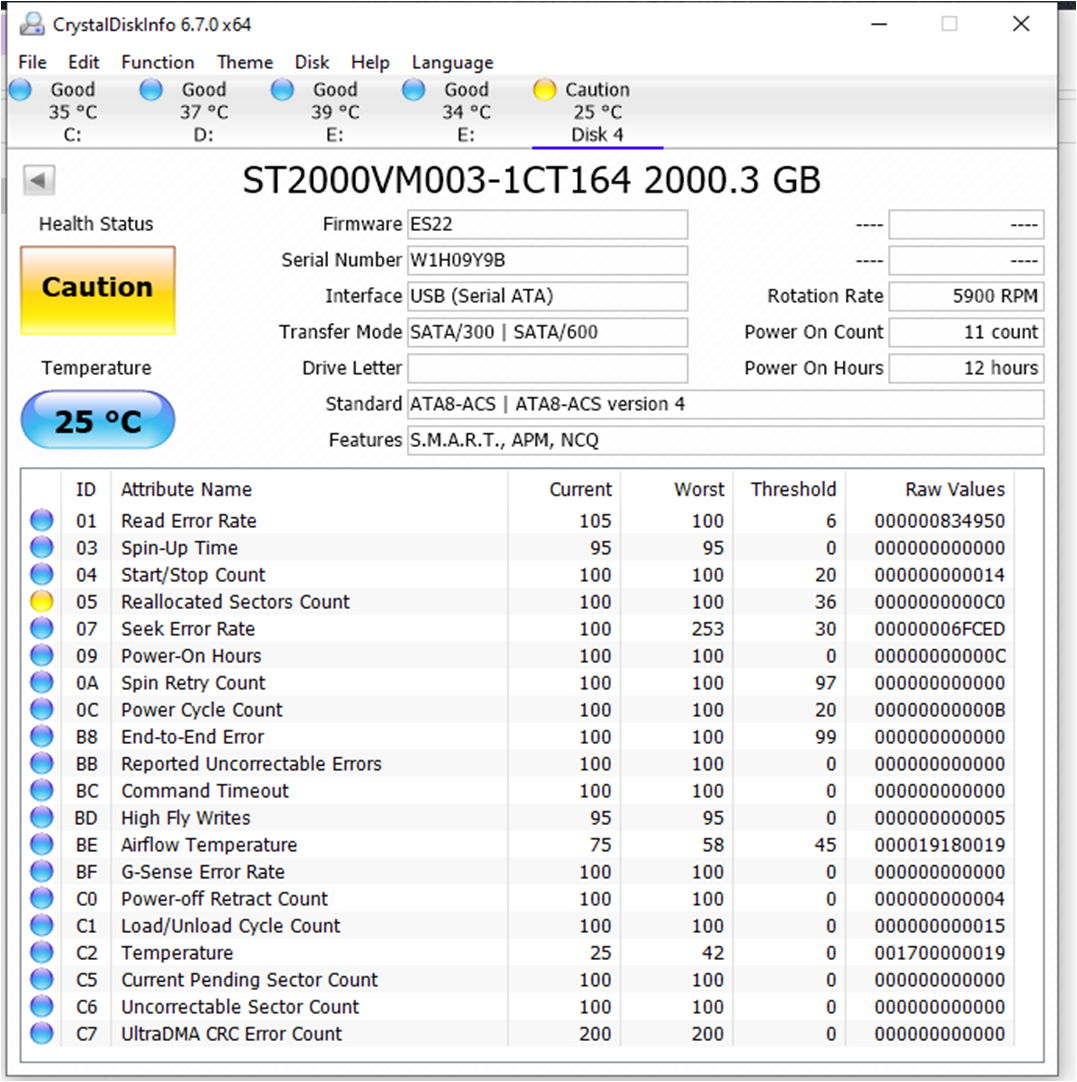Close the CrystalDiskInfo window
Screen dimensions: 1077x1082
(1021, 24)
